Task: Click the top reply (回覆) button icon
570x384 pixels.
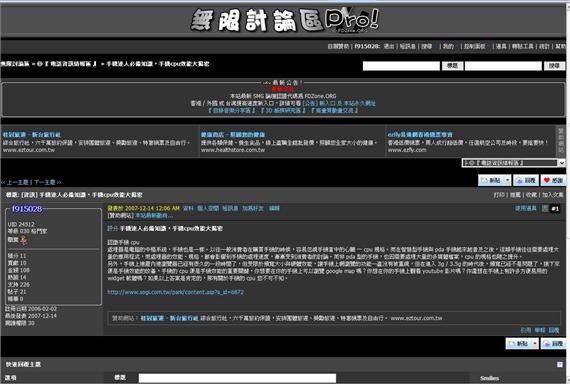Action: (x=526, y=180)
